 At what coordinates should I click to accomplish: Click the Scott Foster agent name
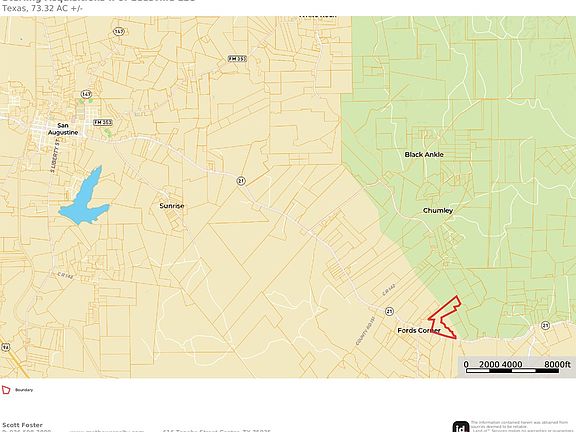point(22,425)
